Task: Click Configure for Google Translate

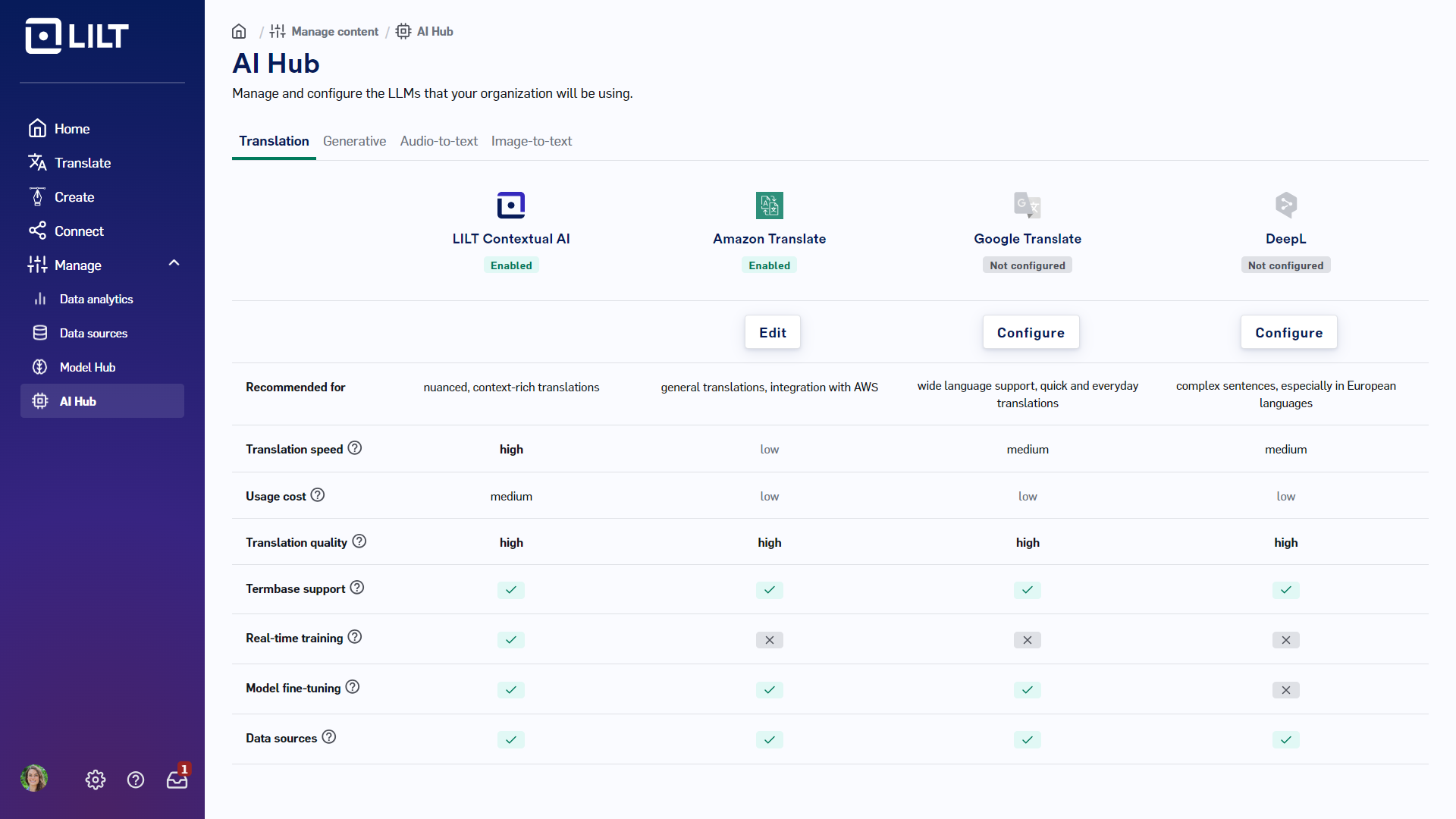Action: (1031, 332)
